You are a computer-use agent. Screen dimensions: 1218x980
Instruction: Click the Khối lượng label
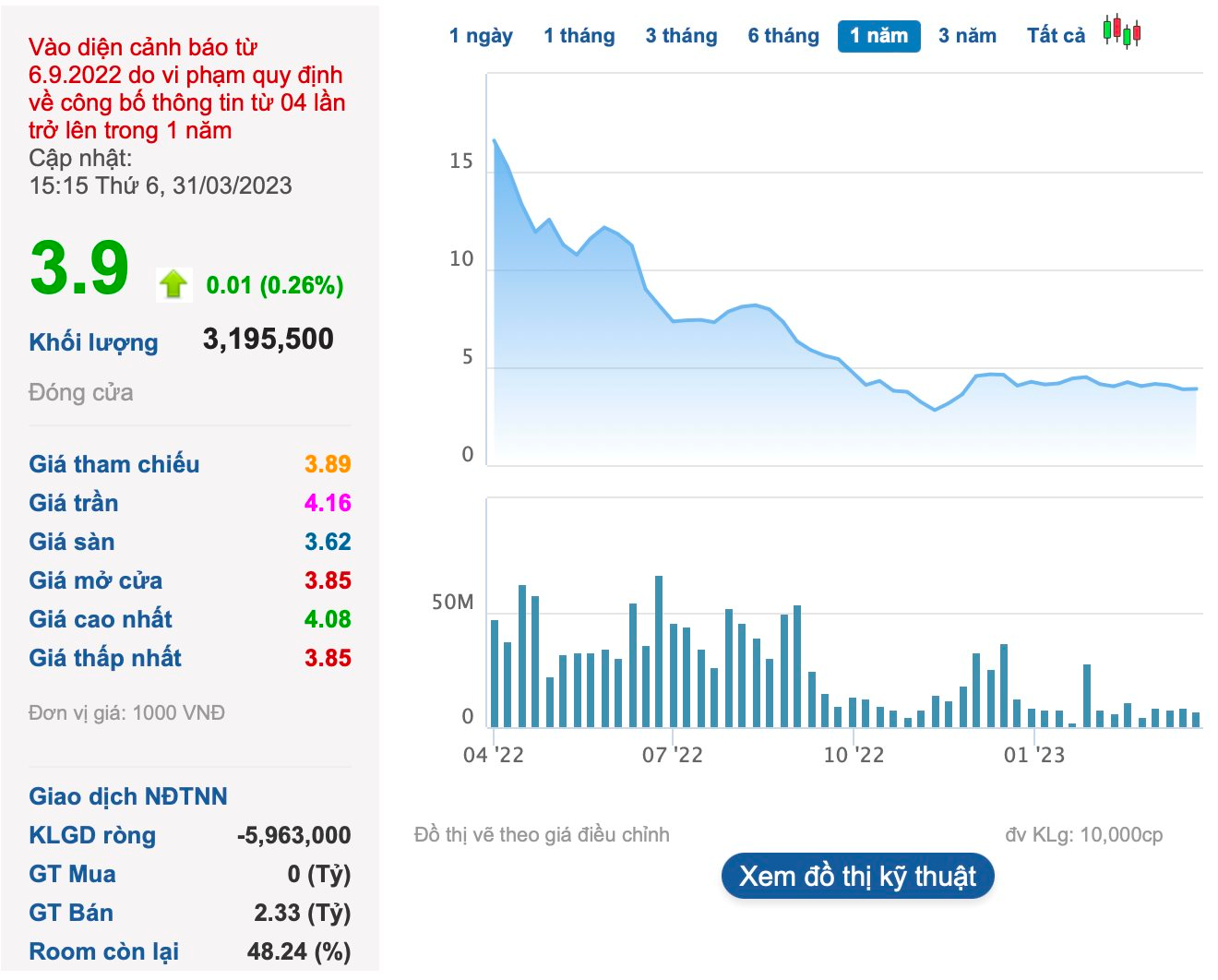pyautogui.click(x=93, y=342)
